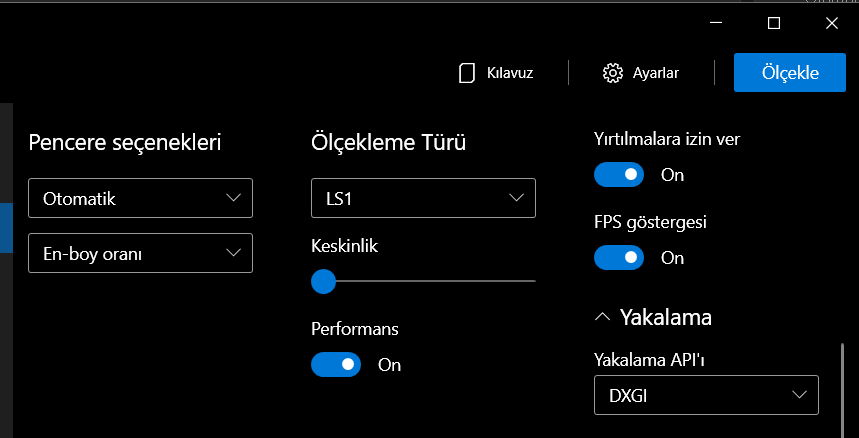Image resolution: width=859 pixels, height=438 pixels.
Task: Collapse the Yakalama section
Action: point(602,317)
